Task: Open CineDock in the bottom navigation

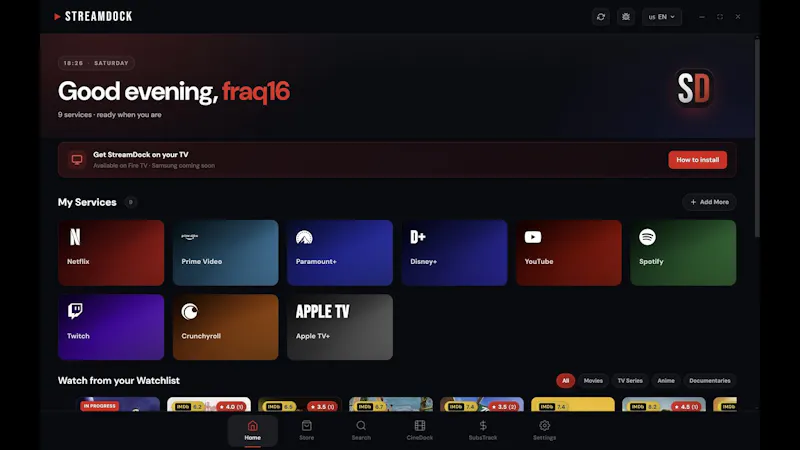Action: pos(420,431)
